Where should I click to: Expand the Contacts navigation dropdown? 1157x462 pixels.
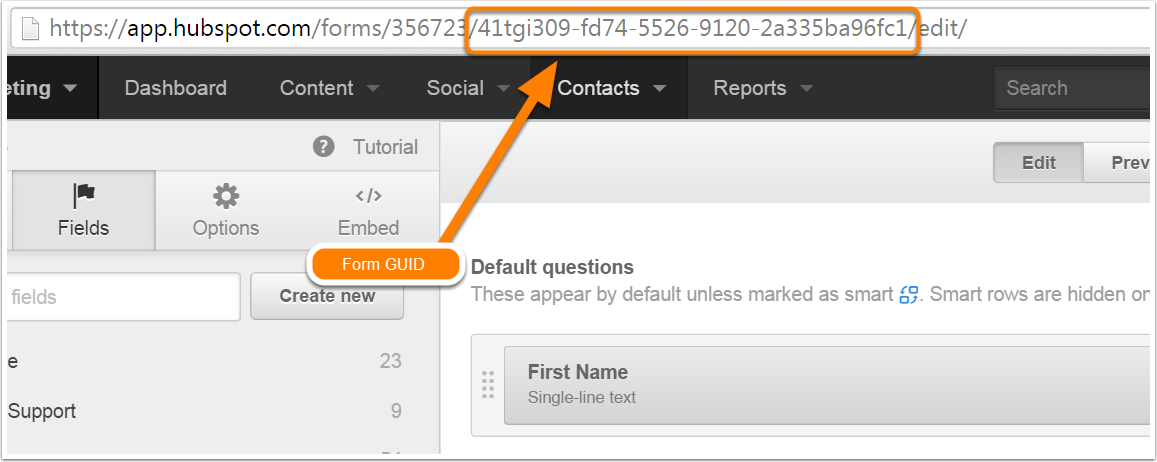pos(610,88)
